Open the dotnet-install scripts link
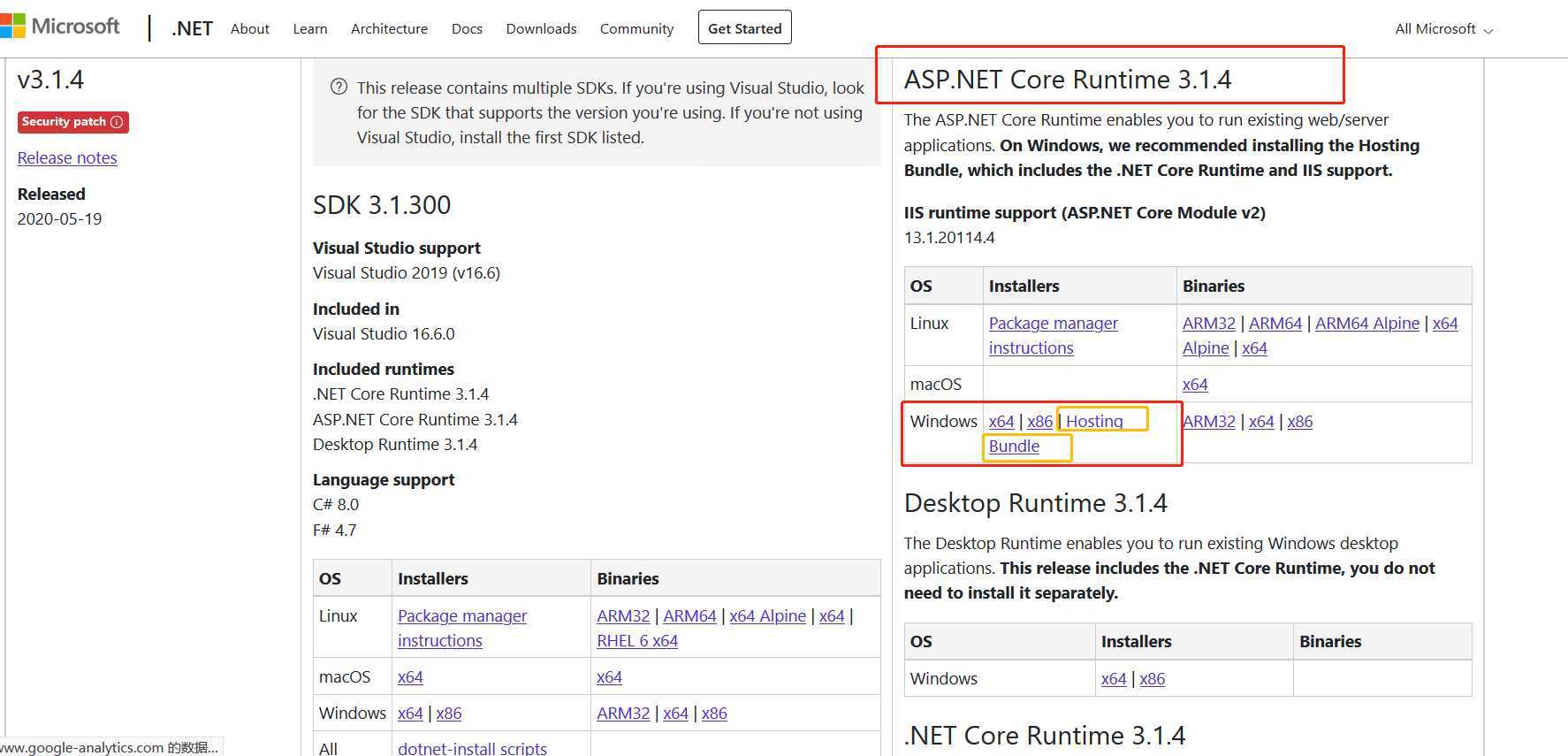 click(x=472, y=748)
